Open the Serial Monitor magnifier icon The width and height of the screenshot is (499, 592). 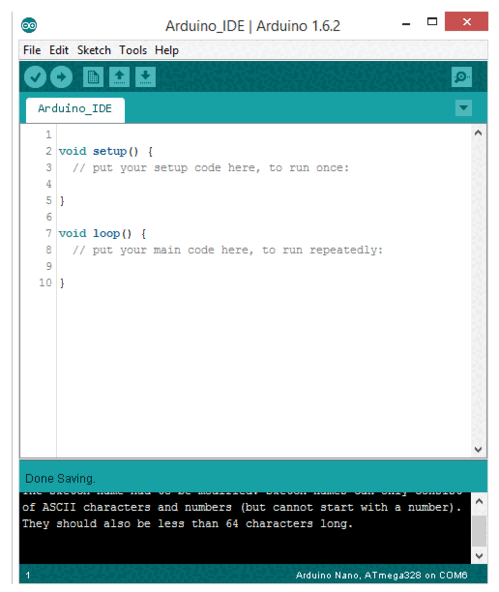(x=461, y=77)
